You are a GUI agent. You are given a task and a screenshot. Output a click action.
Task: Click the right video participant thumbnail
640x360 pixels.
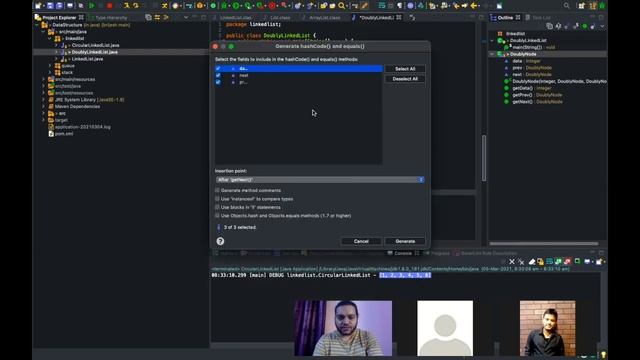tap(547, 328)
